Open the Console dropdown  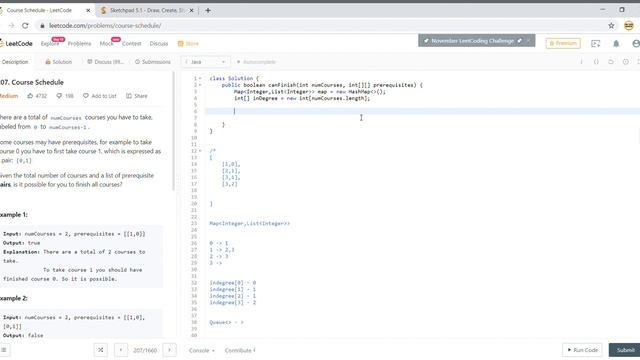201,350
